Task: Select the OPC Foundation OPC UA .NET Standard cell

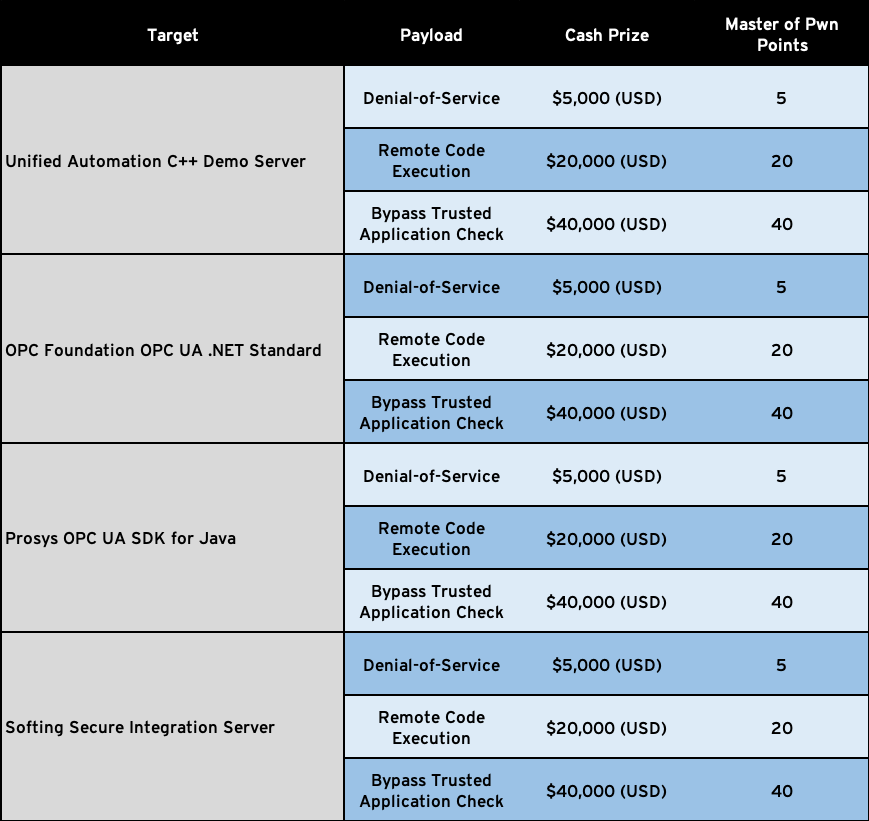Action: click(x=164, y=350)
